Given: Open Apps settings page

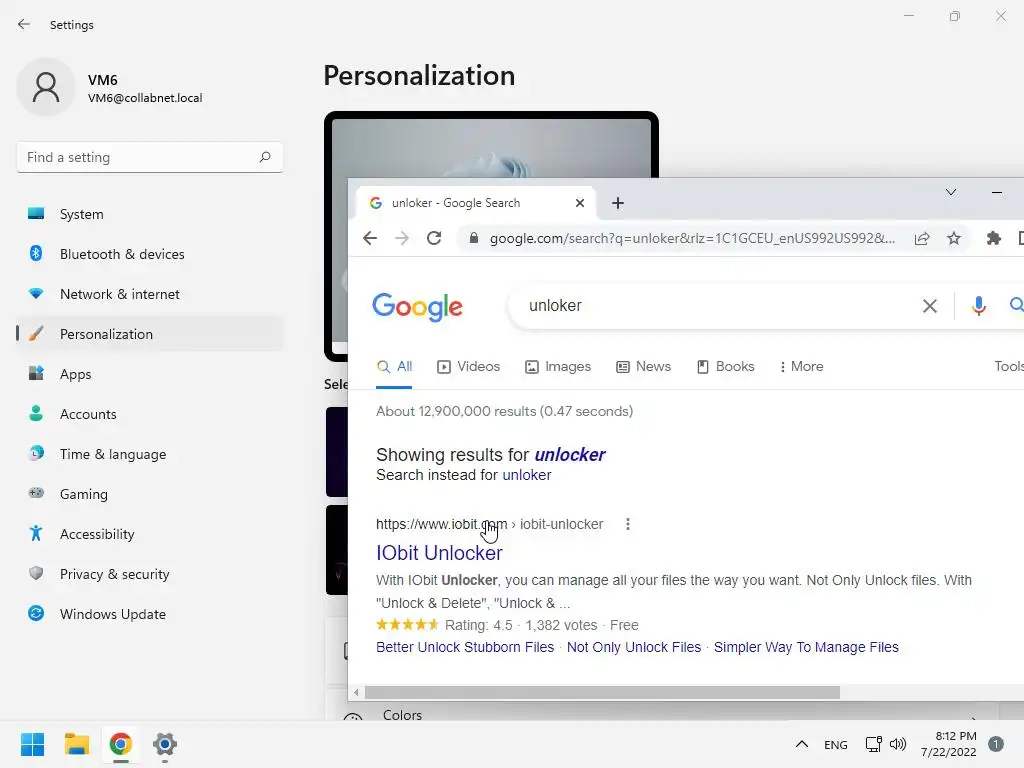Looking at the screenshot, I should click(x=150, y=374).
